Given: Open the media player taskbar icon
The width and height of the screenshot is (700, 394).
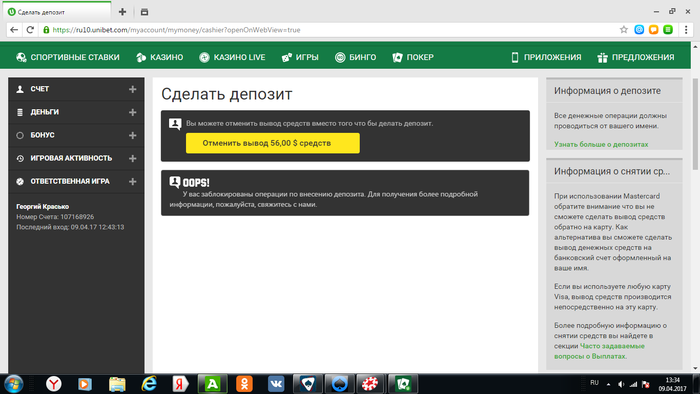Looking at the screenshot, I should pyautogui.click(x=85, y=384).
